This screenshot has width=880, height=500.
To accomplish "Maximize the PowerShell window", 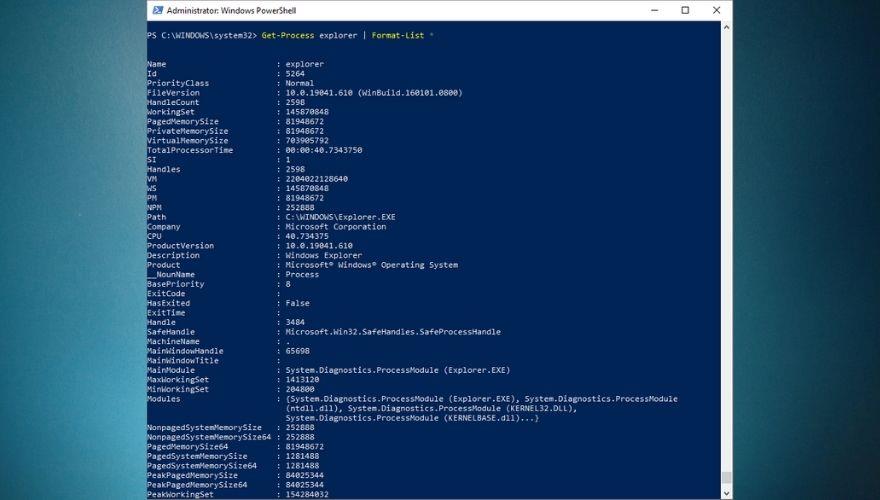I will coord(685,10).
